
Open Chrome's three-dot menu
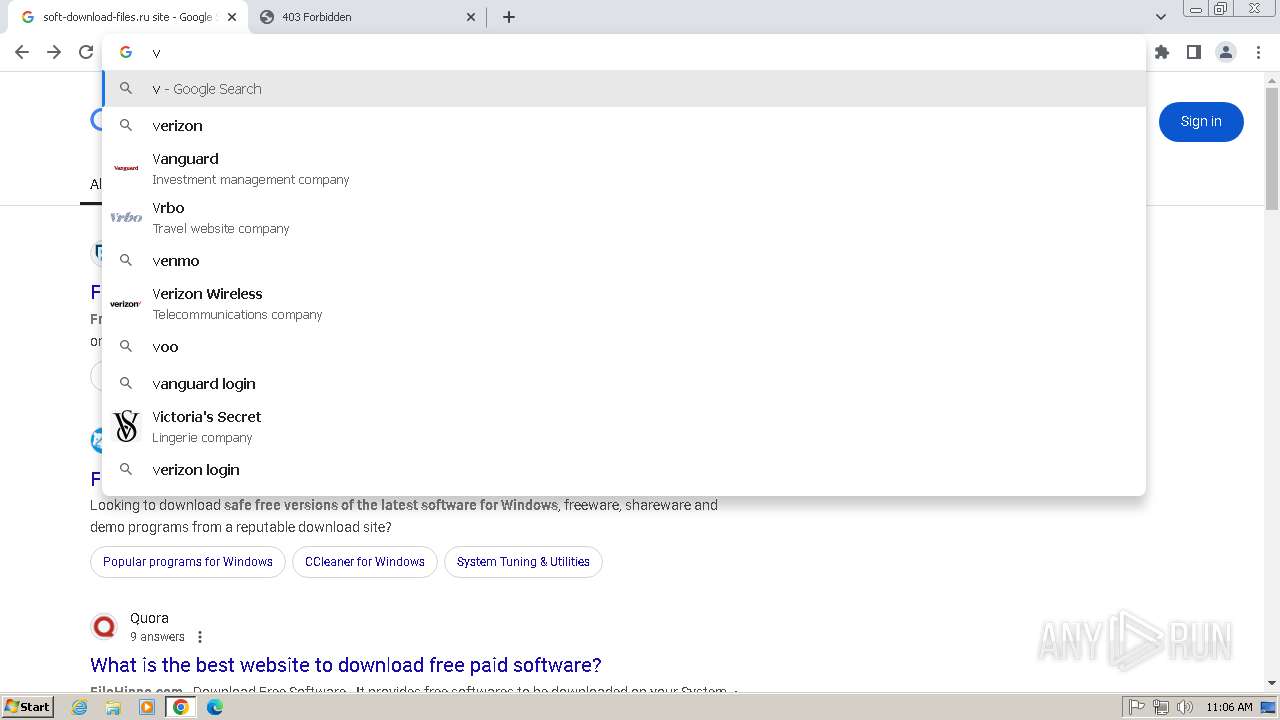[1258, 52]
